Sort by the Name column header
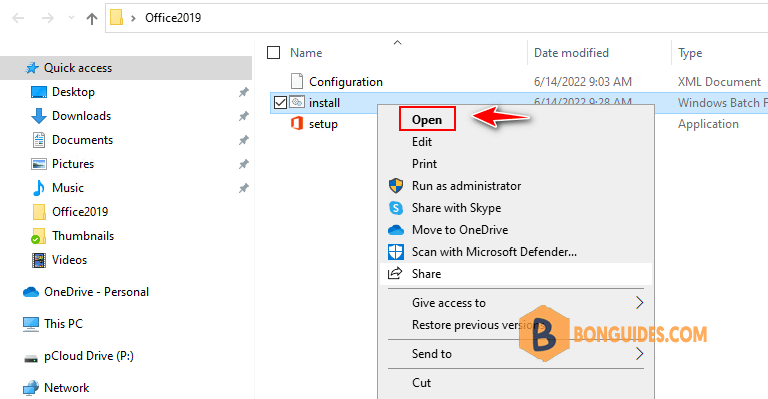The width and height of the screenshot is (768, 399). click(x=306, y=53)
